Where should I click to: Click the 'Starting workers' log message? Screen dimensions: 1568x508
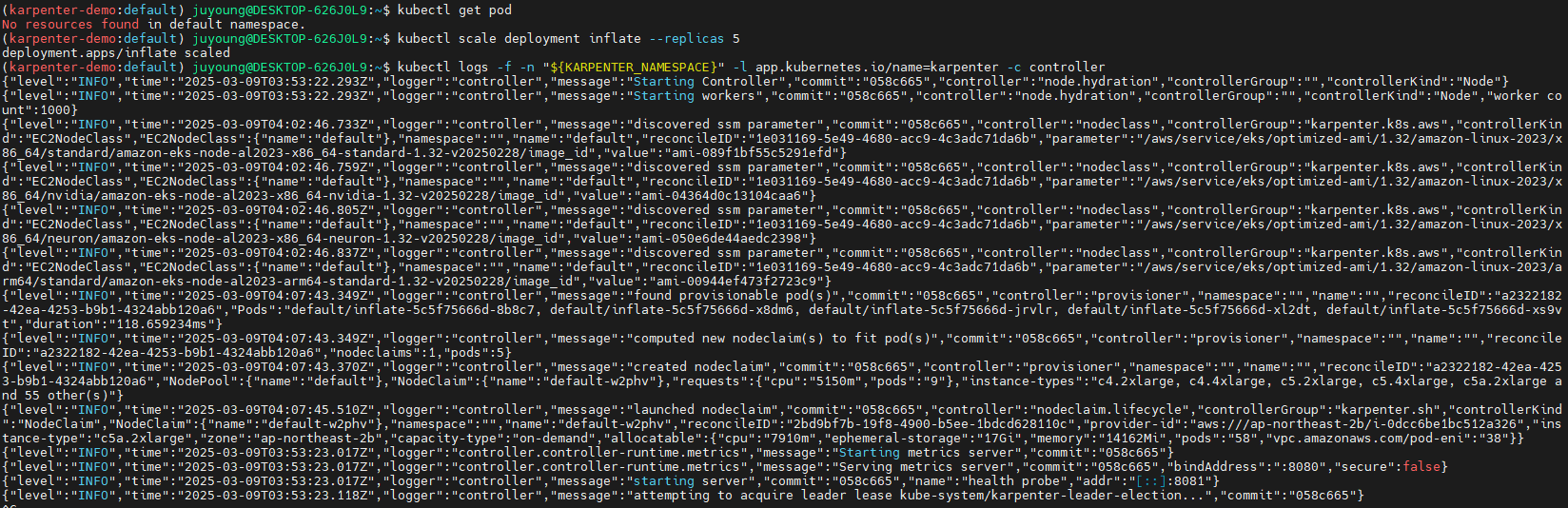[x=695, y=95]
